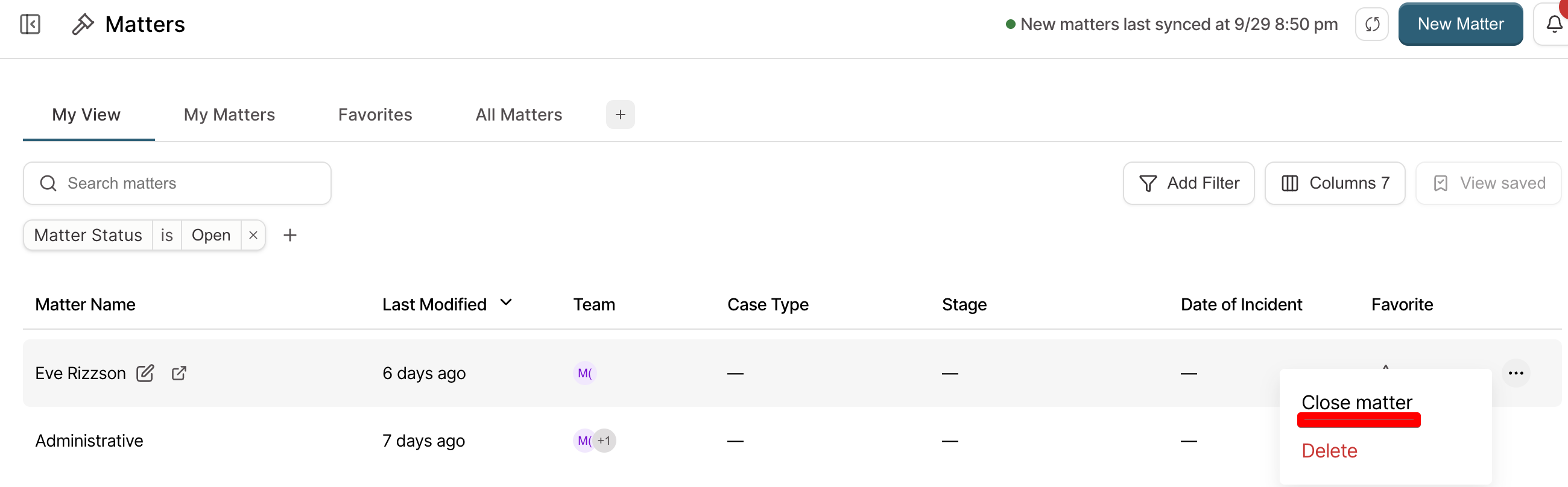Choose Delete from the row menu

(1329, 451)
